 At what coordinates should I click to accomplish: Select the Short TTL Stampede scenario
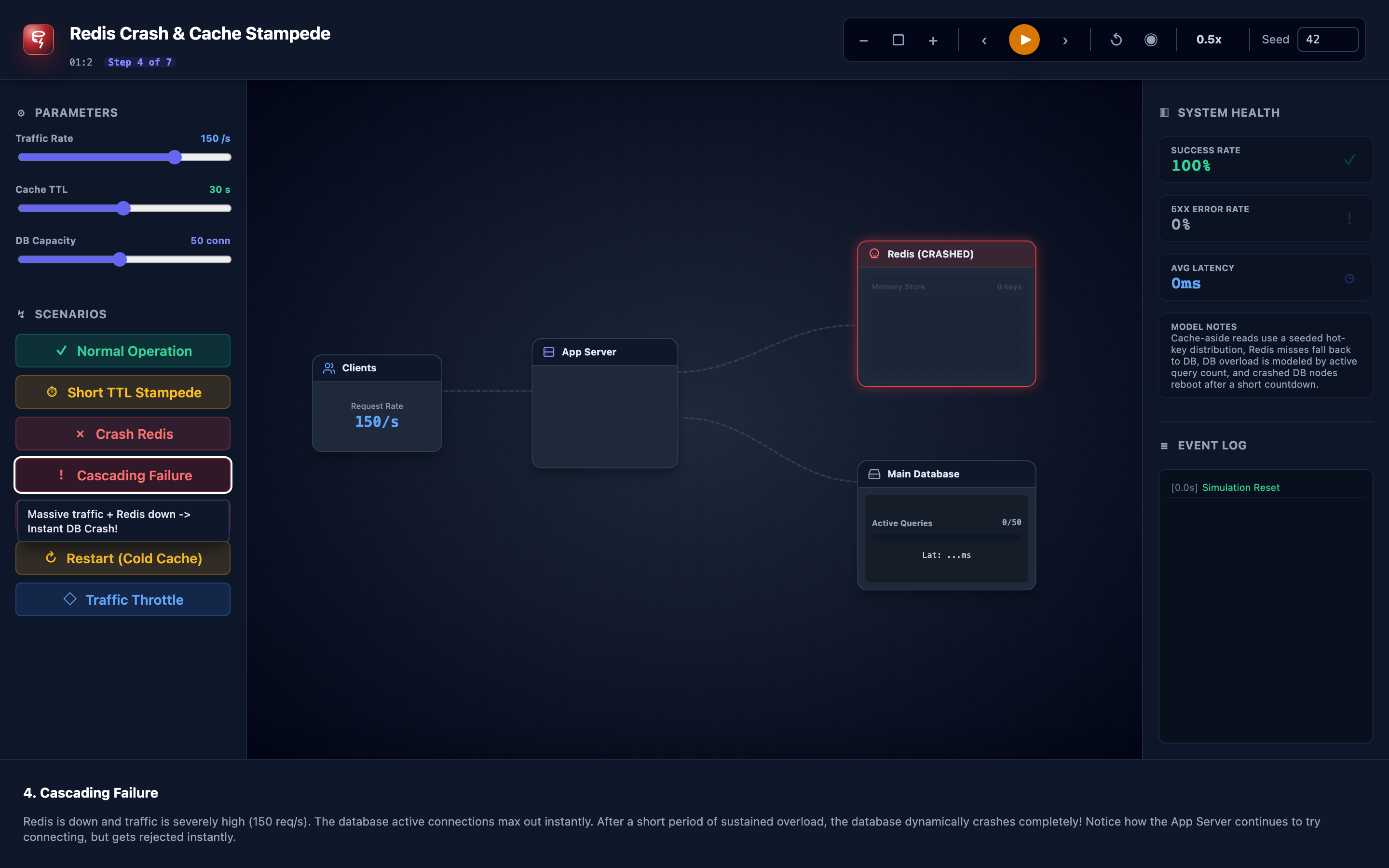(123, 392)
